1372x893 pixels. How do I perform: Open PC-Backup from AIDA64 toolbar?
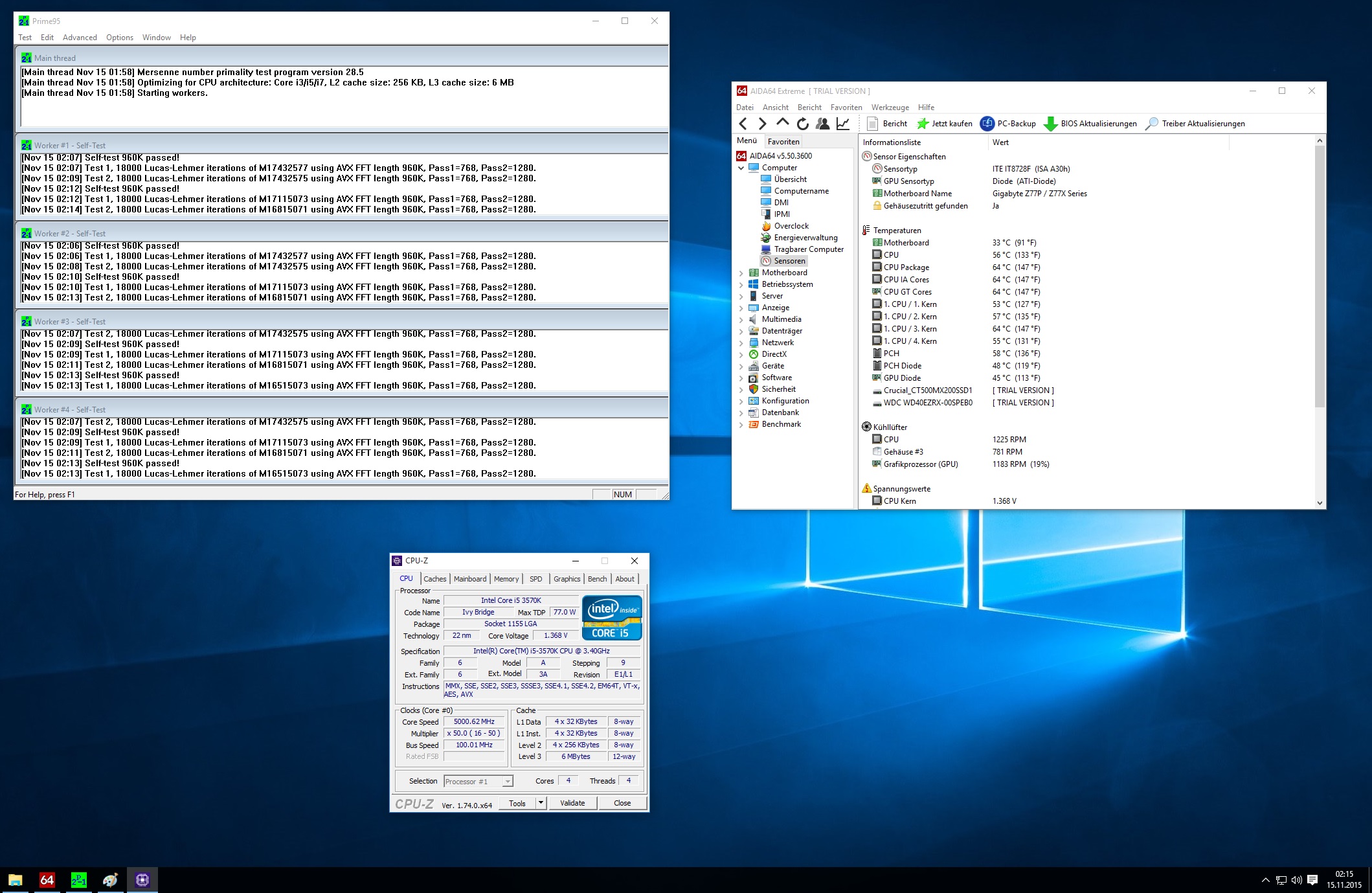(x=1008, y=124)
